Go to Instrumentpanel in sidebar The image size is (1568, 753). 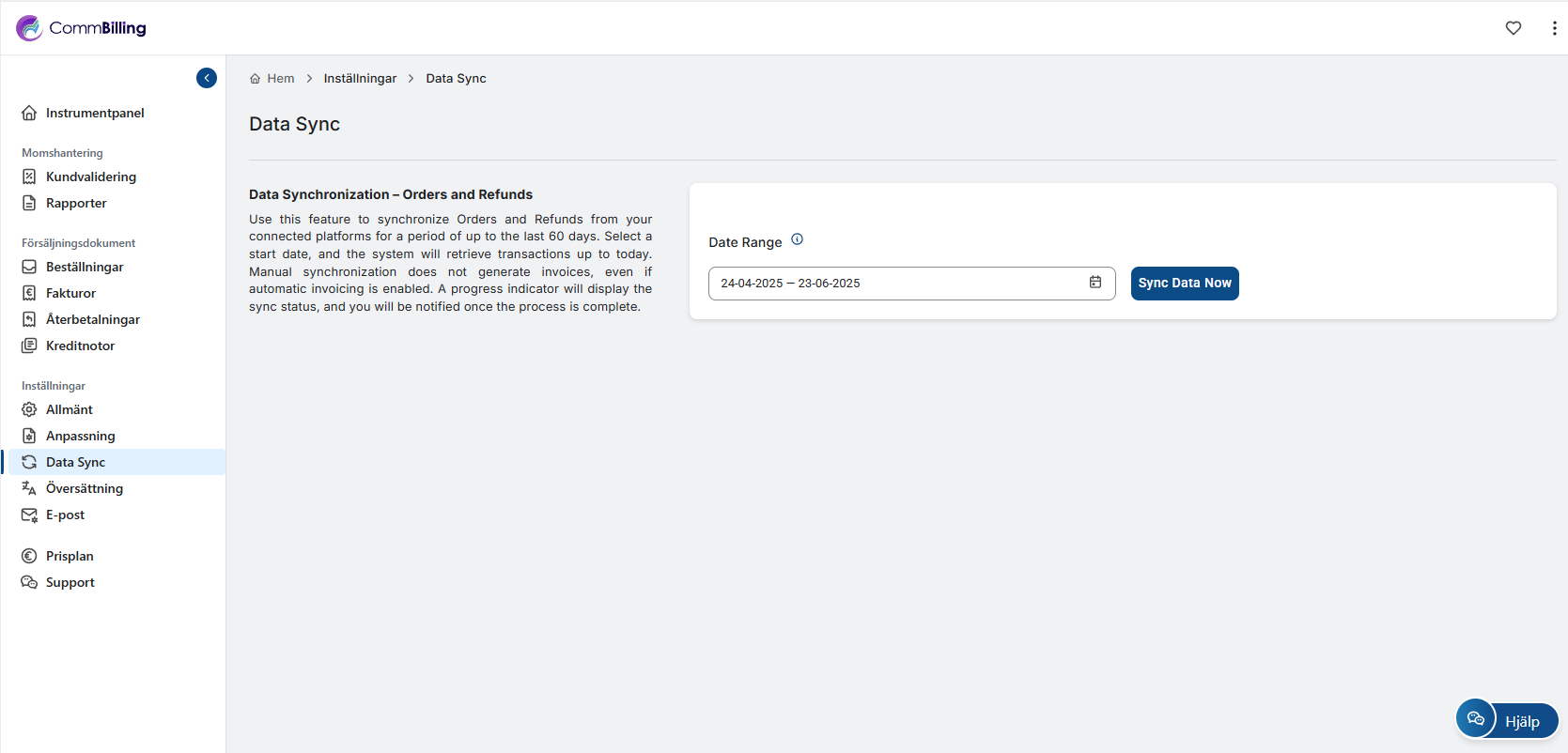94,113
